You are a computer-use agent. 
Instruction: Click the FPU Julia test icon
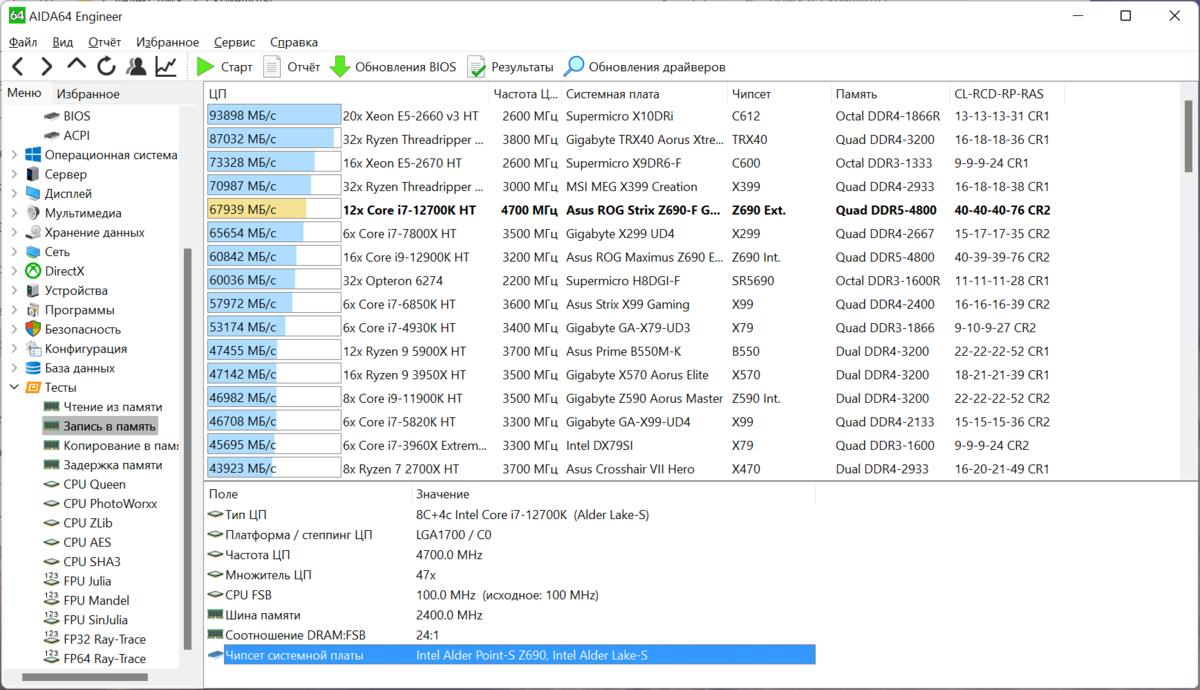52,581
